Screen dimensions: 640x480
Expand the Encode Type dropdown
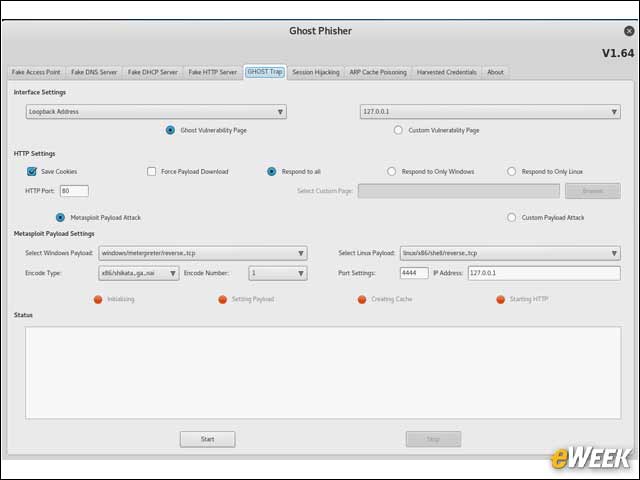(x=139, y=273)
